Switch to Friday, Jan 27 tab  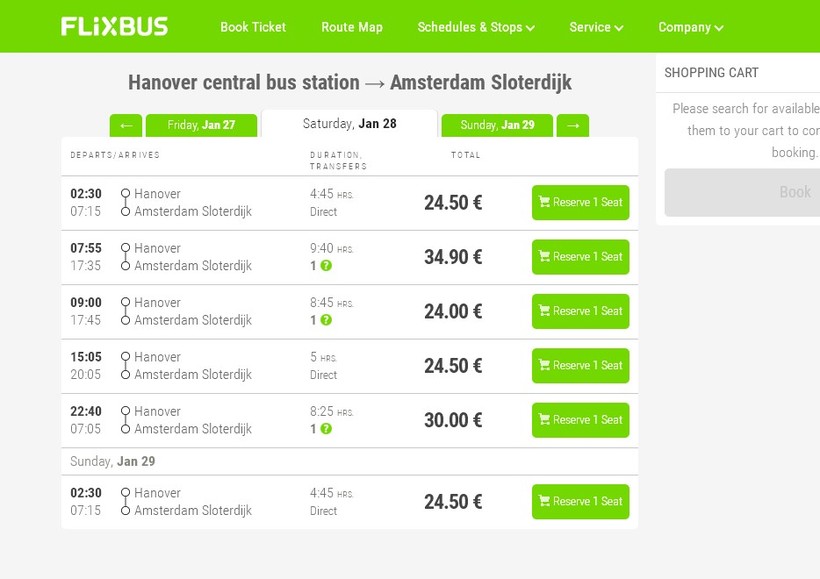[201, 126]
